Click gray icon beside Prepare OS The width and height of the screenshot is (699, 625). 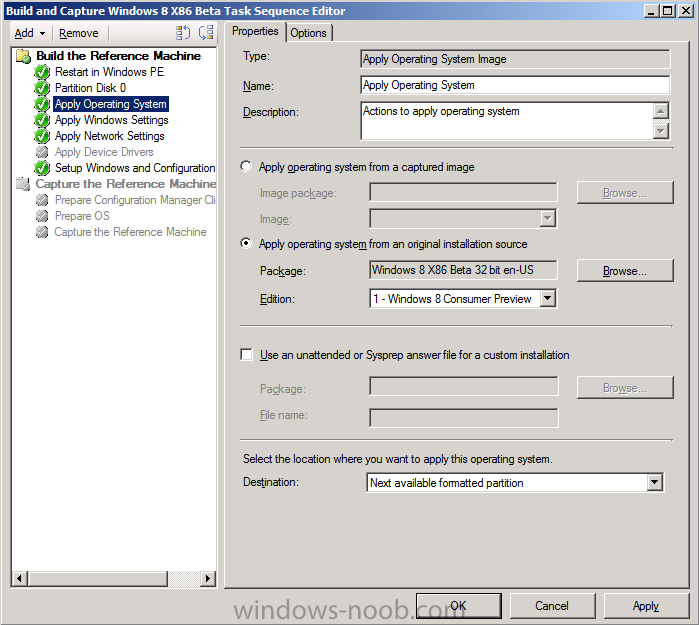[x=42, y=216]
